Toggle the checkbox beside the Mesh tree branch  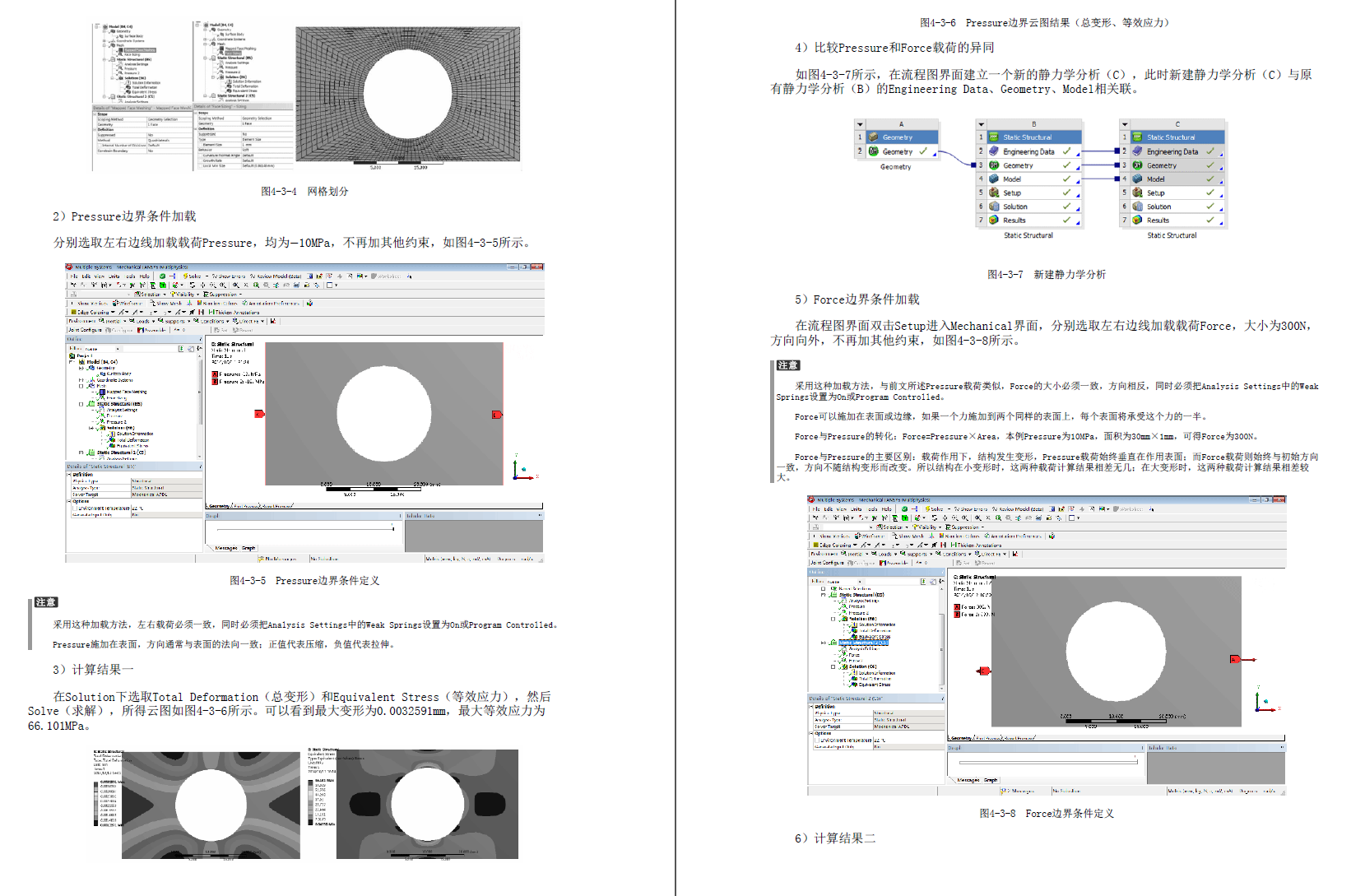[x=80, y=386]
